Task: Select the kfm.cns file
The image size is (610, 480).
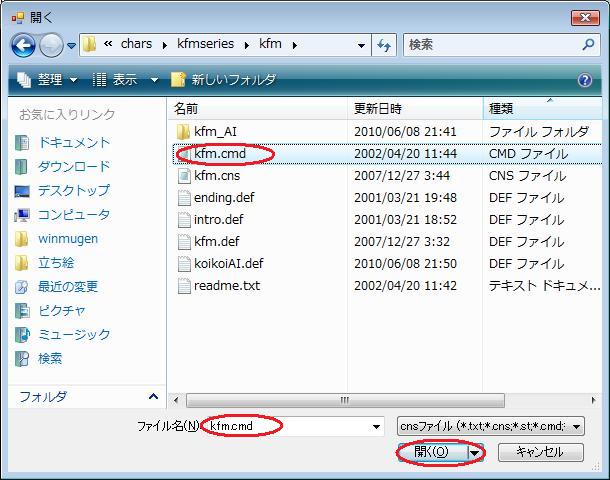Action: (x=217, y=176)
